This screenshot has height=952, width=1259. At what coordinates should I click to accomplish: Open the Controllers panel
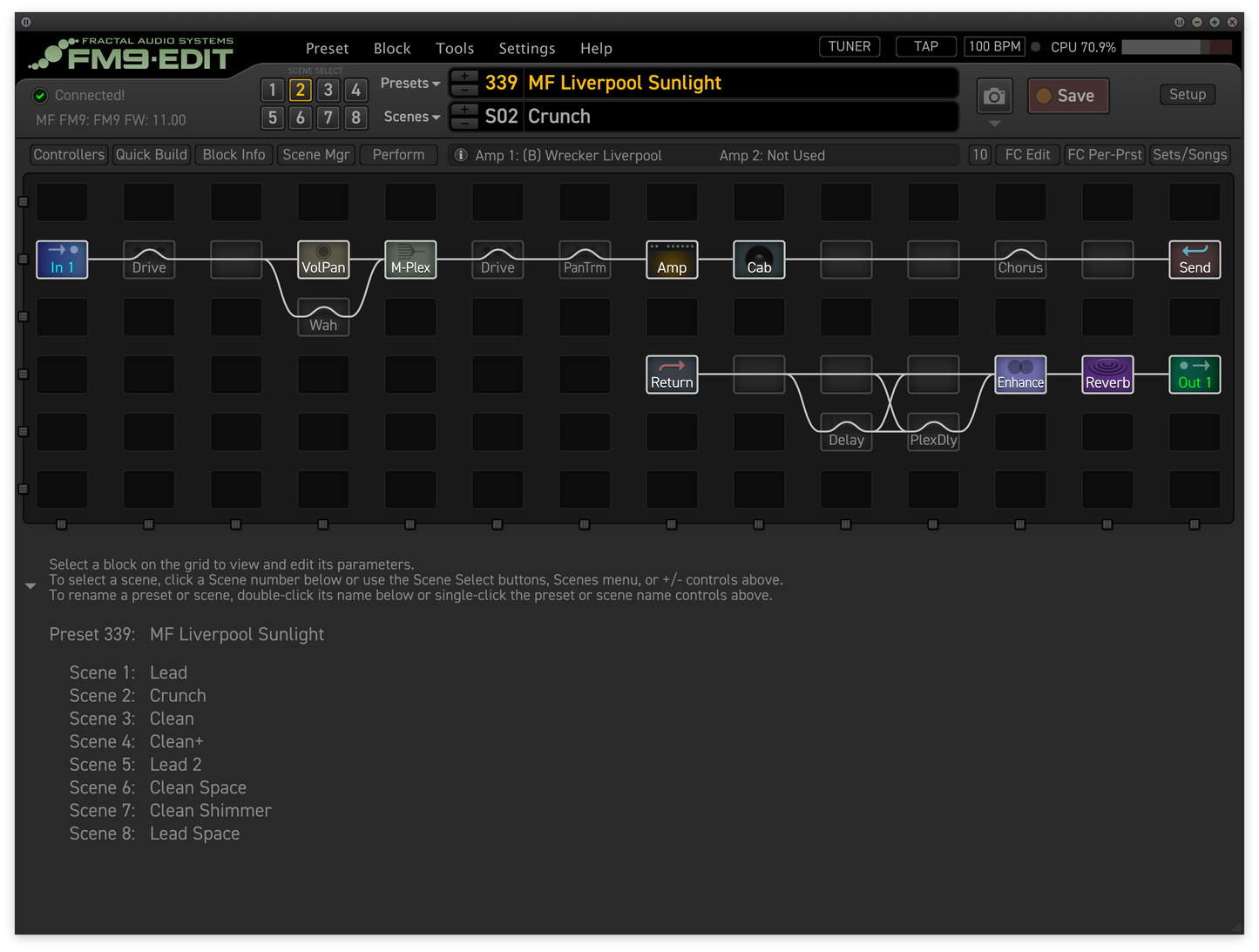click(69, 155)
